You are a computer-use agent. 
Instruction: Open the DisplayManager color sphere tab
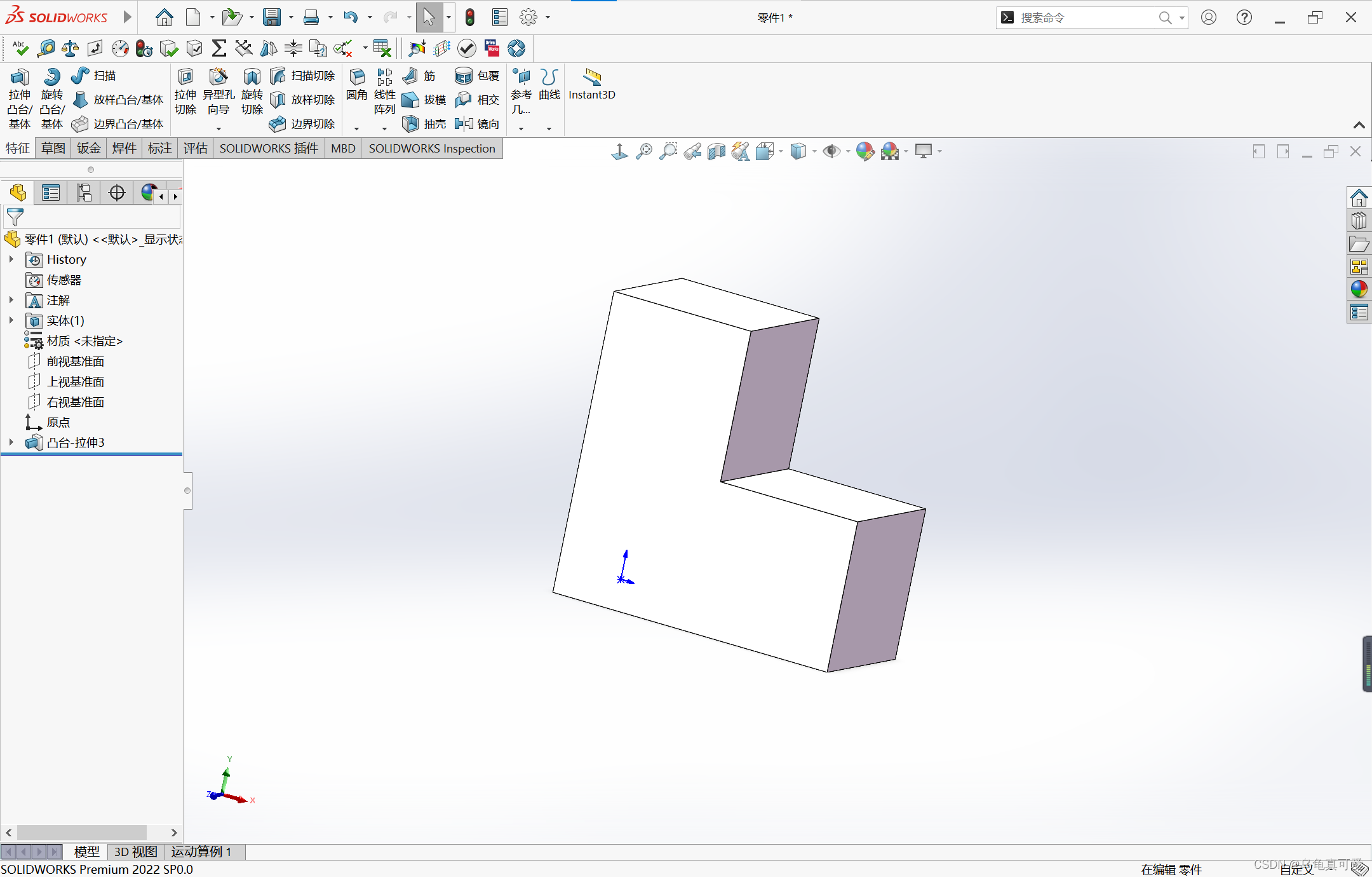148,193
